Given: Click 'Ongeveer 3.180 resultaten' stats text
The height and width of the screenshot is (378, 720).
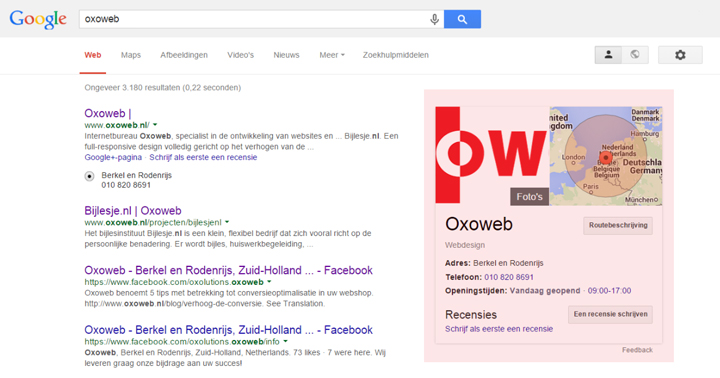Looking at the screenshot, I should tap(163, 88).
